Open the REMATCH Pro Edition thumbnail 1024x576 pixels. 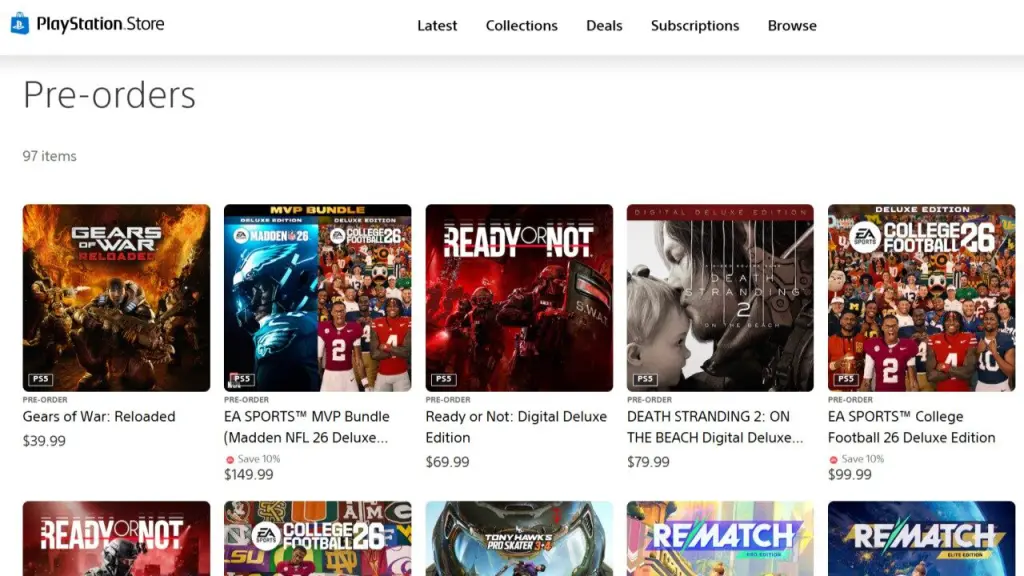pyautogui.click(x=720, y=538)
